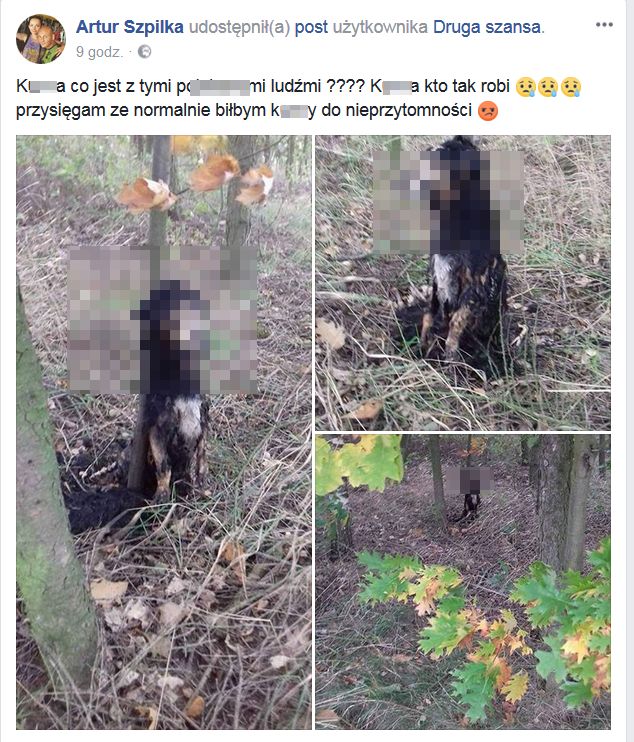
Task: Visit the Druga szansa page link
Action: (x=487, y=27)
